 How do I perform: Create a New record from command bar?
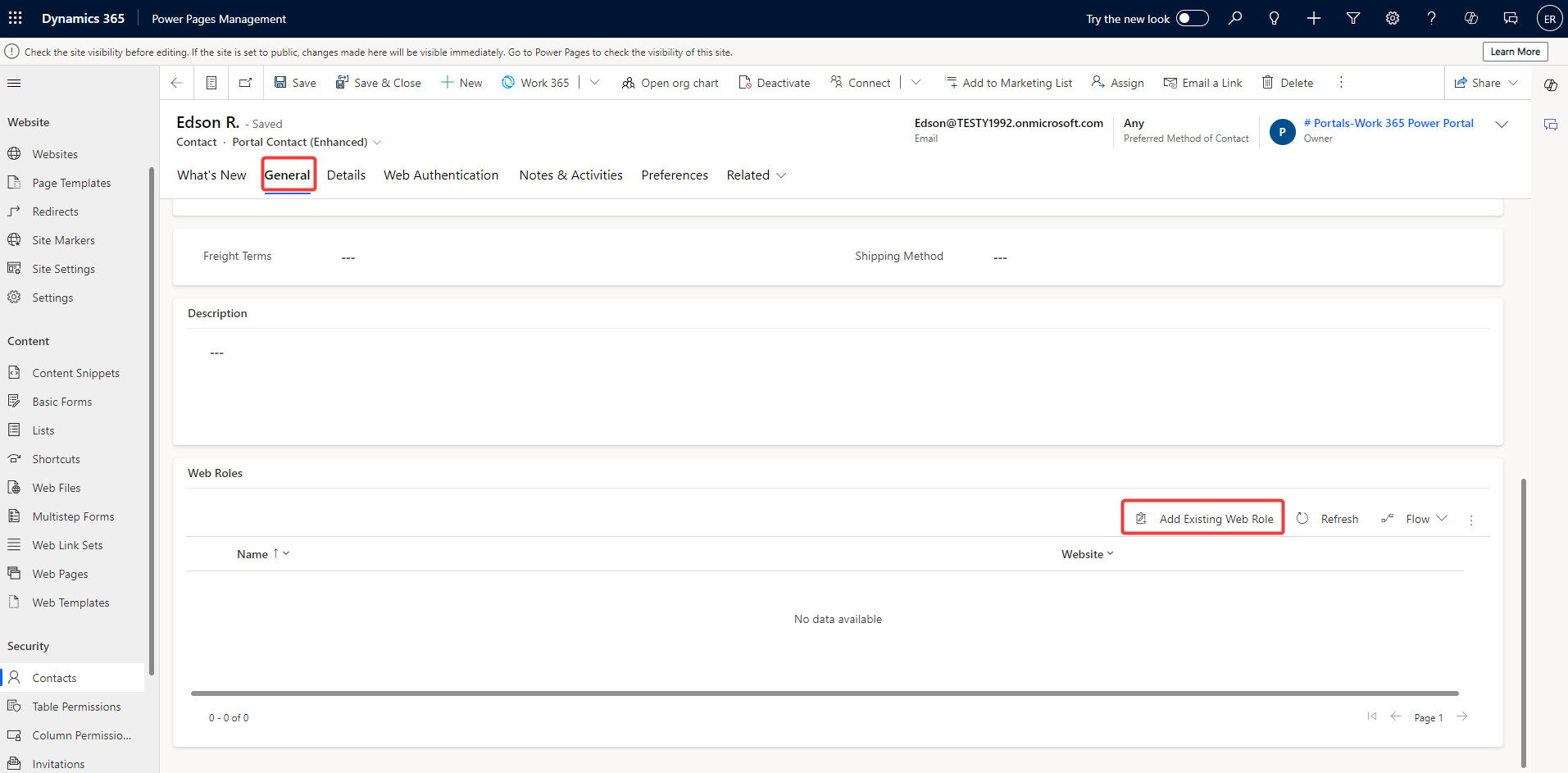[461, 83]
